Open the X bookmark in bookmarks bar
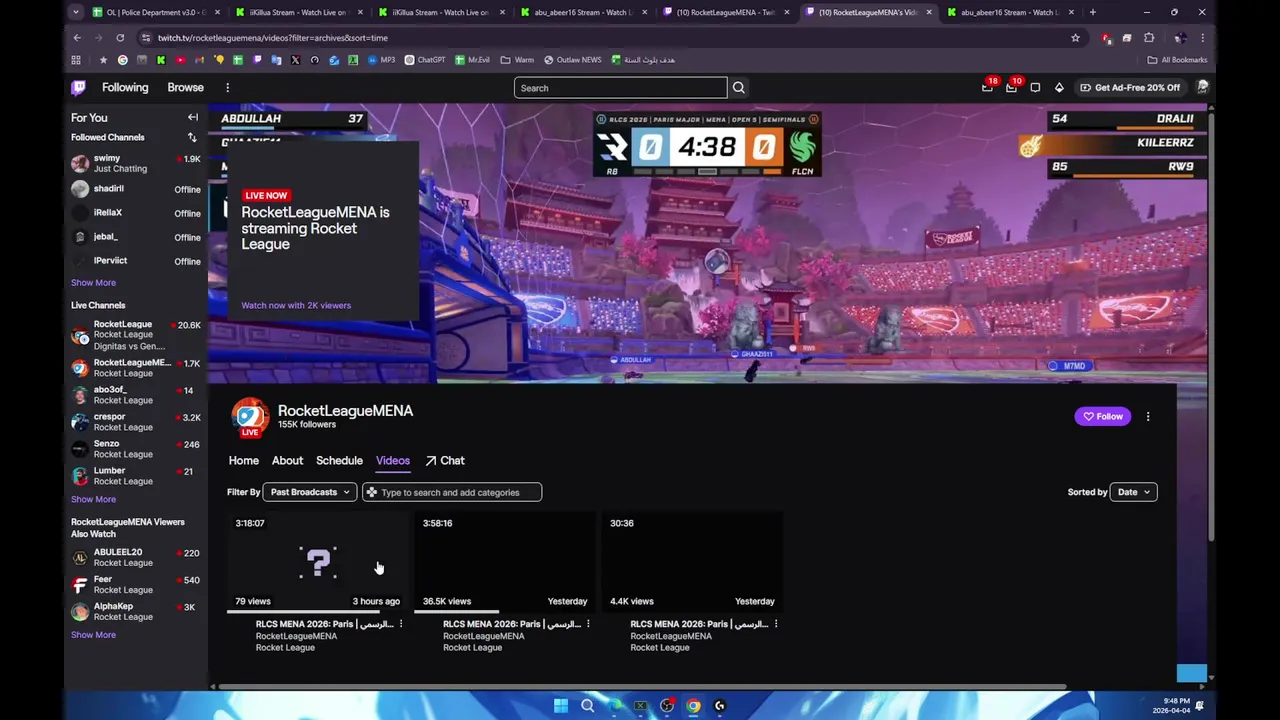Screen dimensions: 1280x720 (x=295, y=60)
